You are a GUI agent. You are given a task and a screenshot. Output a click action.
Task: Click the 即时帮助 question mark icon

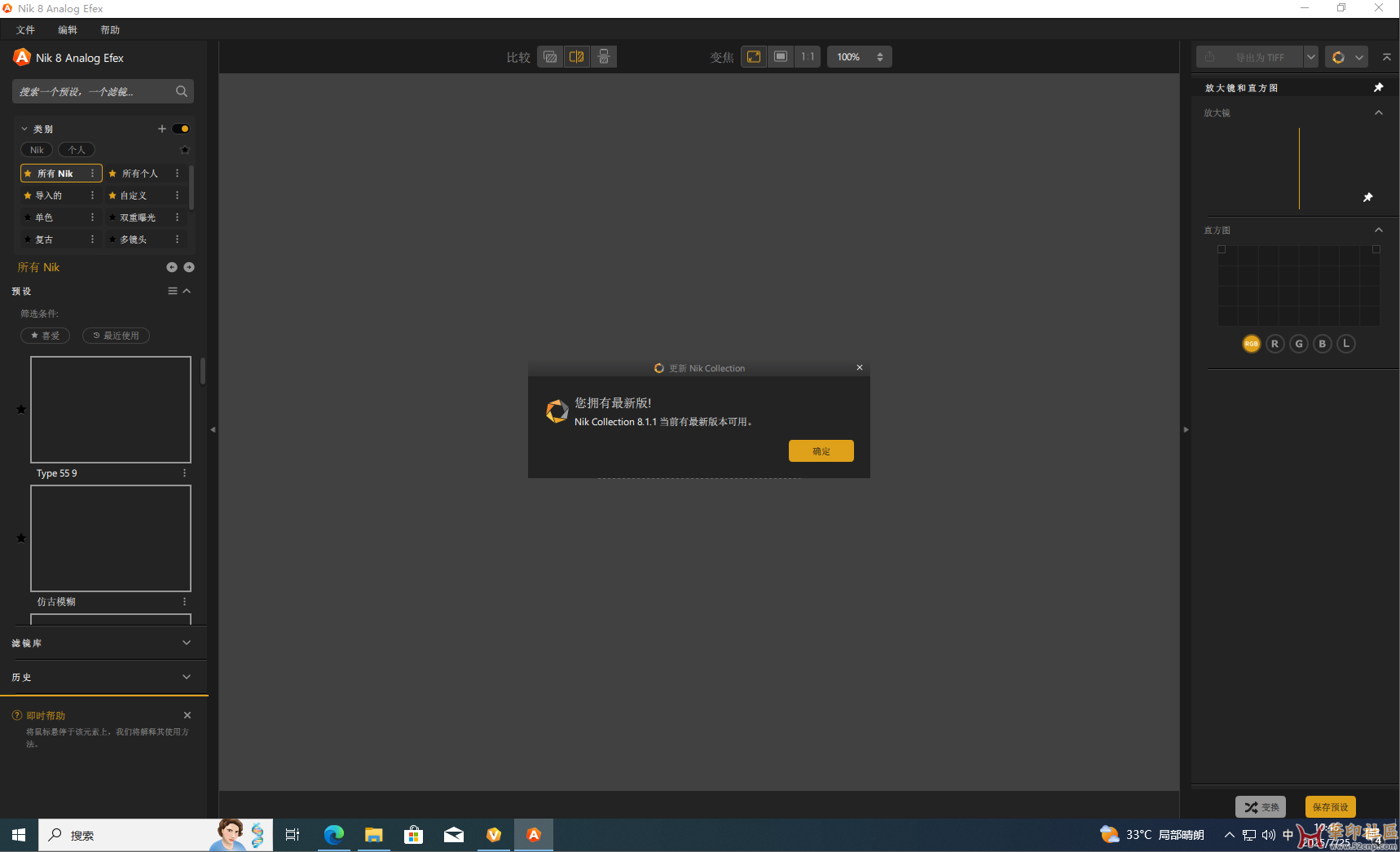coord(17,715)
